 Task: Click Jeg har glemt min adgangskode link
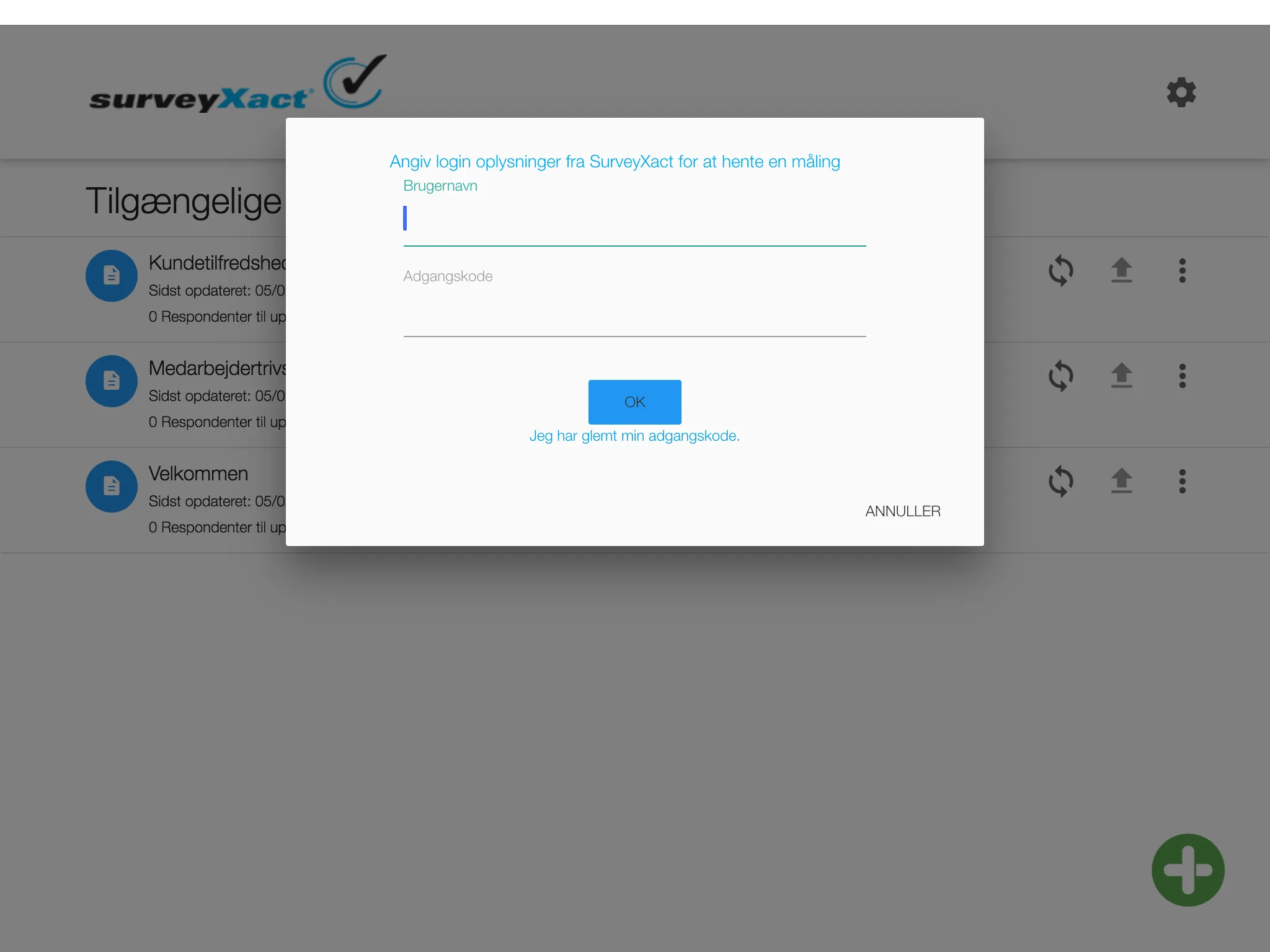click(634, 434)
